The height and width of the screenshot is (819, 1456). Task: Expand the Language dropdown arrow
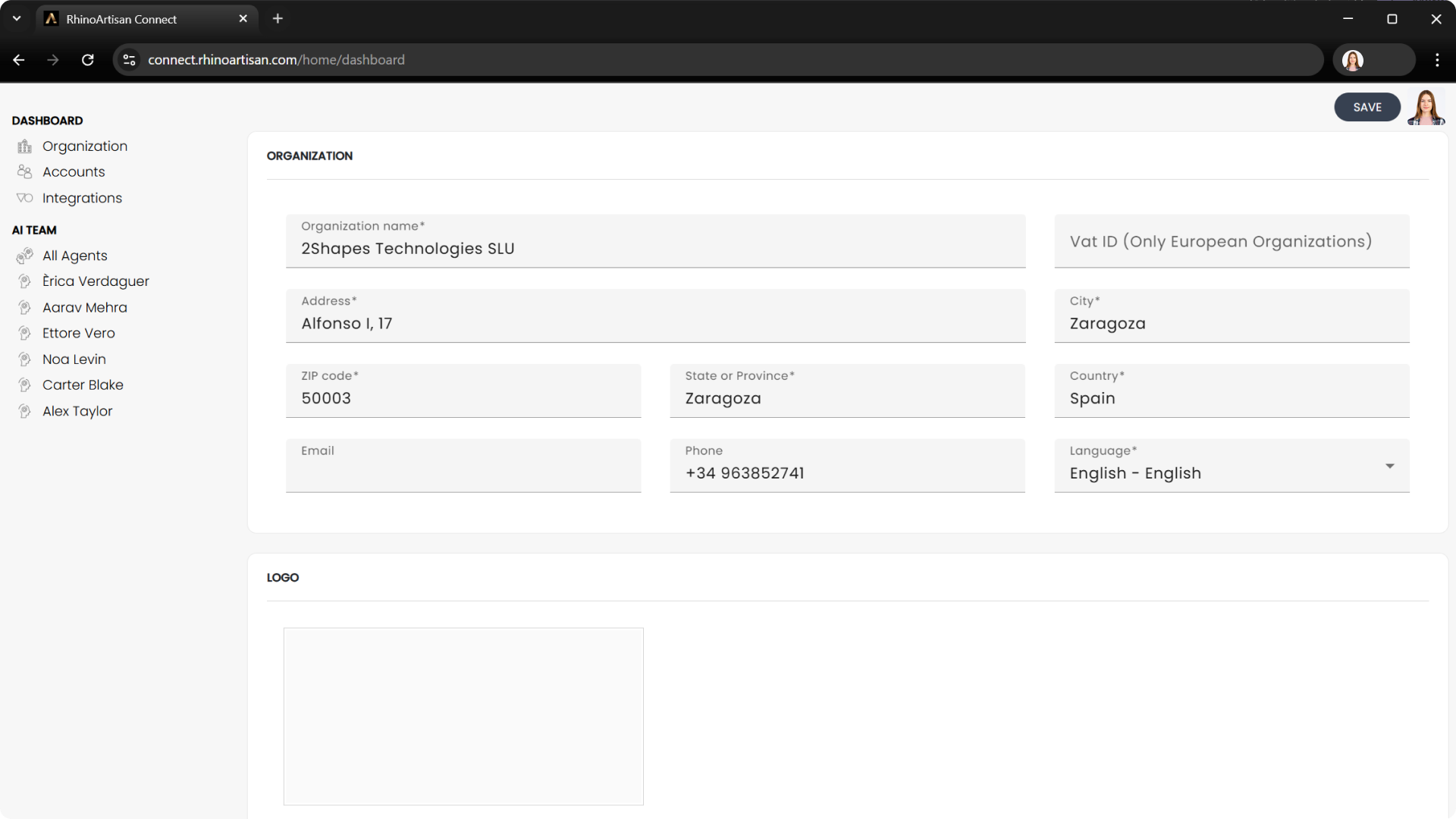tap(1390, 466)
